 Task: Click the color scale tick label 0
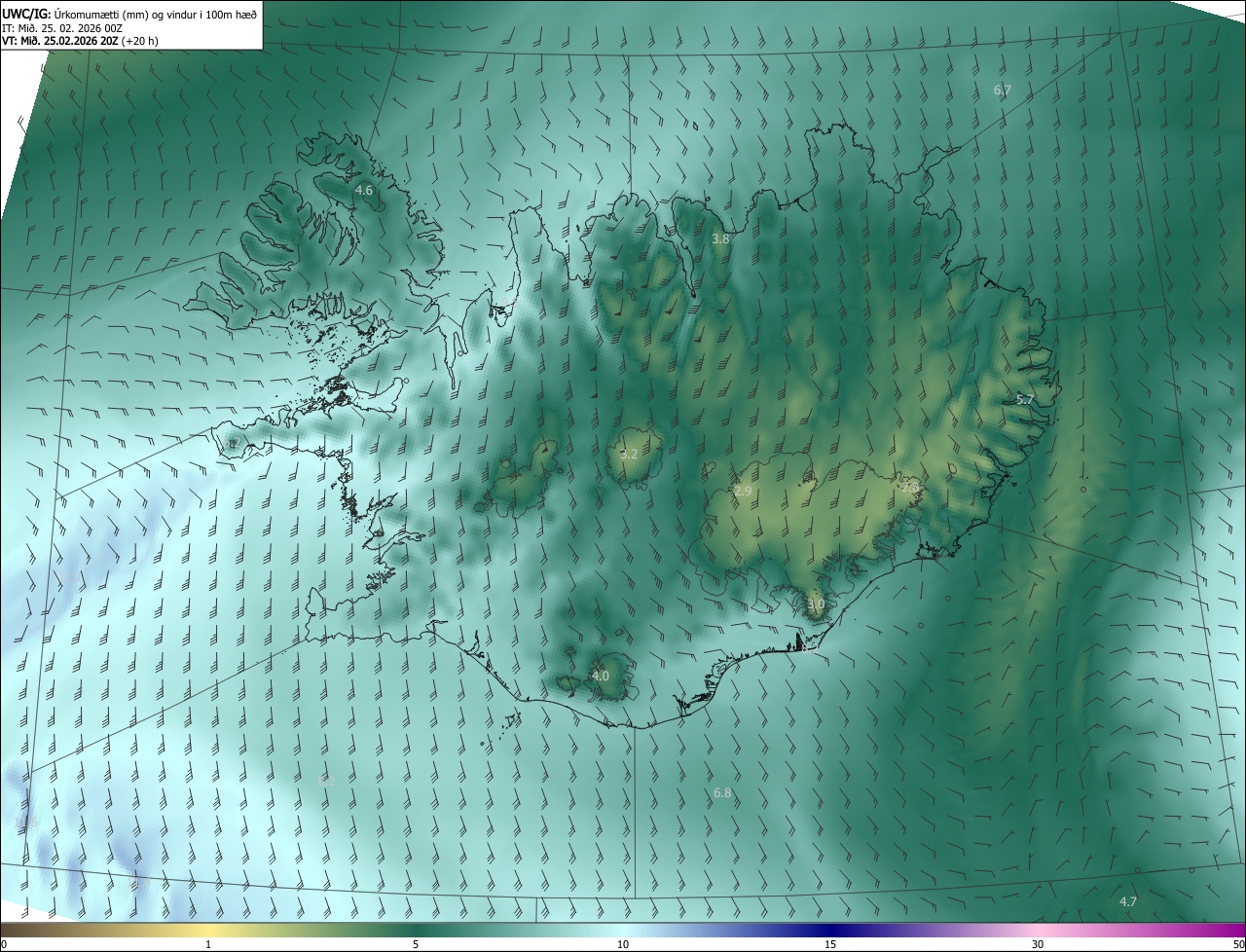click(4, 944)
